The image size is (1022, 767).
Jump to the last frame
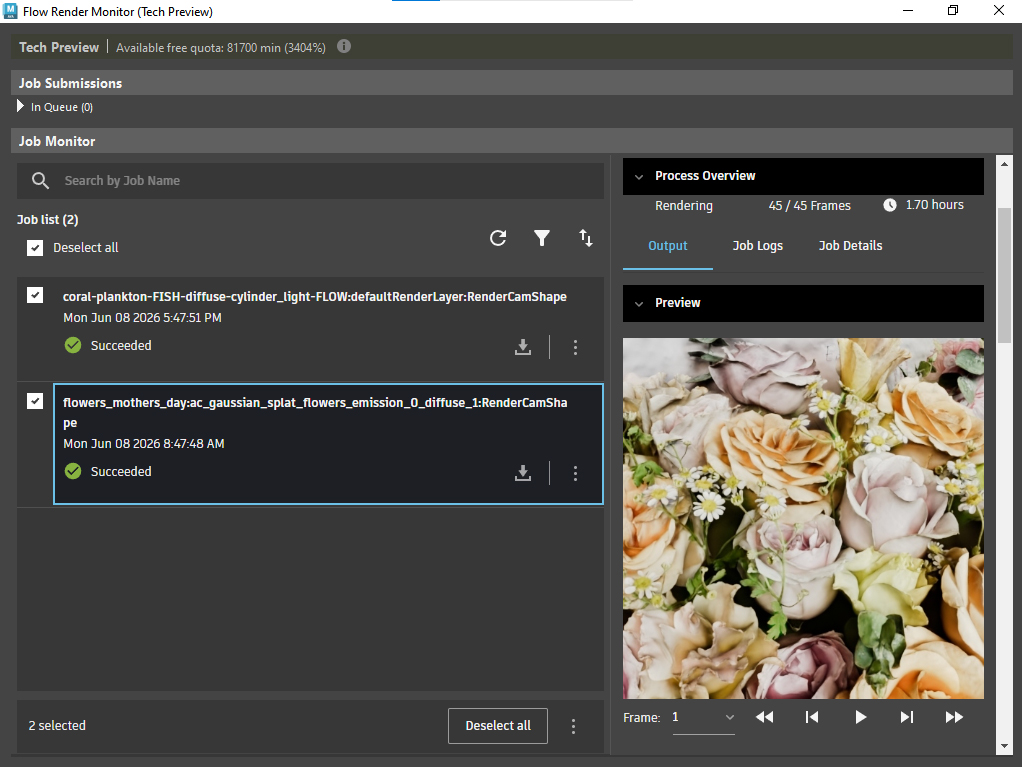(907, 717)
